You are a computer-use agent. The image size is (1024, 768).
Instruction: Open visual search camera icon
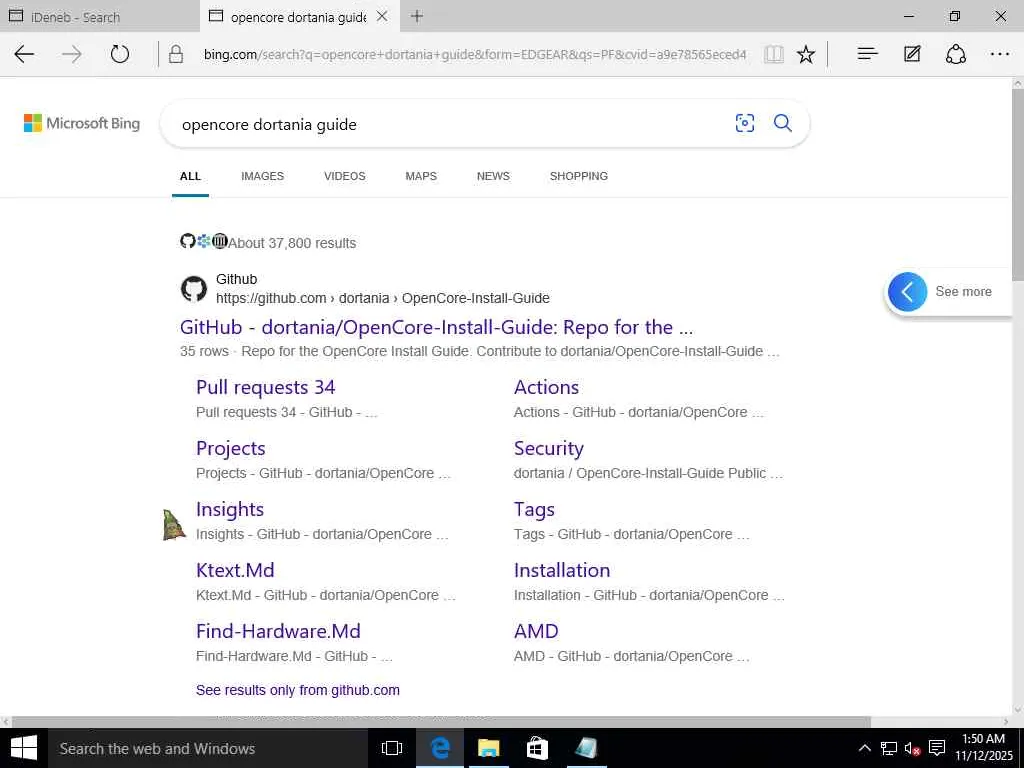(744, 123)
